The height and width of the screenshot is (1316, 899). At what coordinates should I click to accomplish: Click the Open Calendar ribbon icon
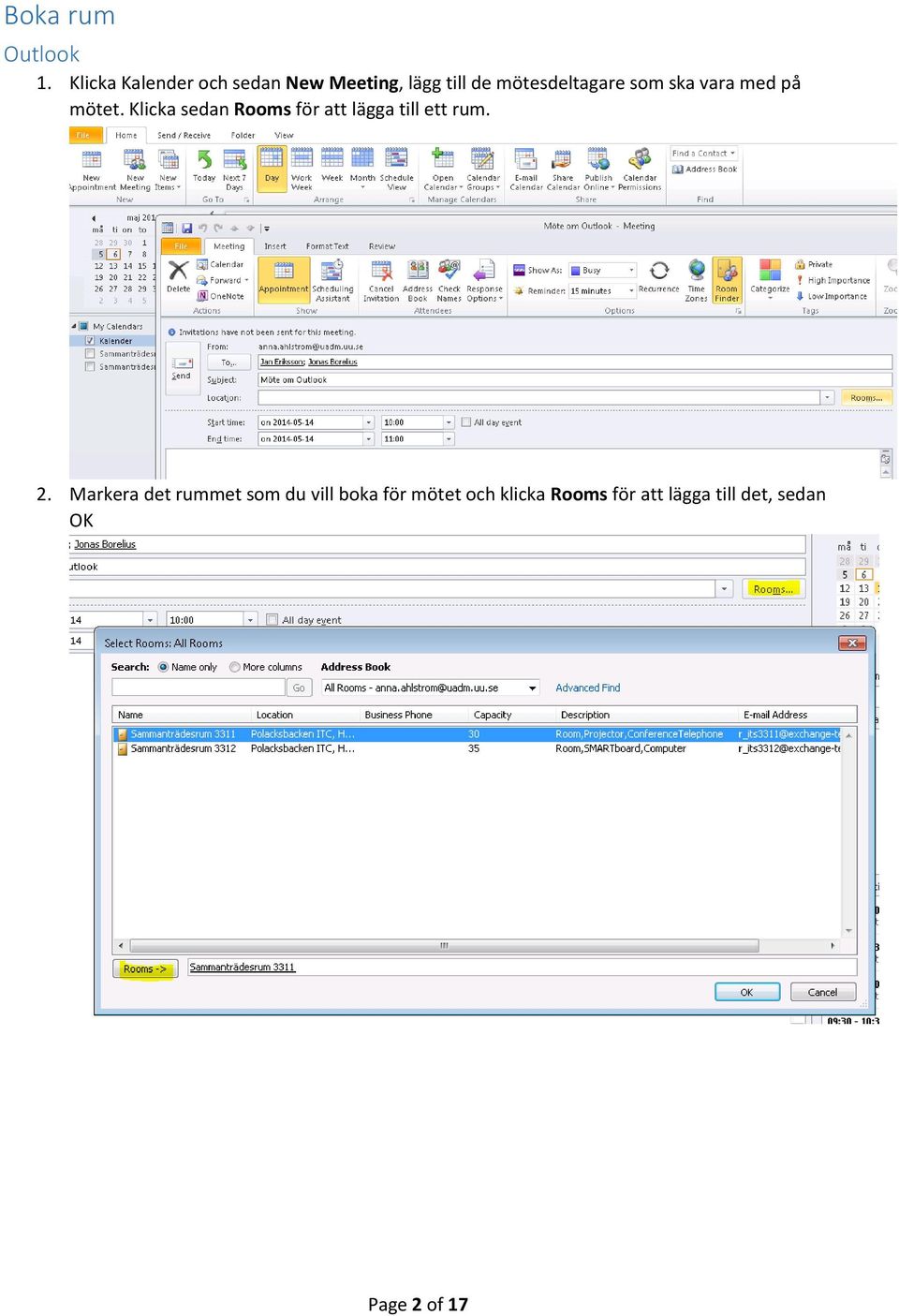443,170
